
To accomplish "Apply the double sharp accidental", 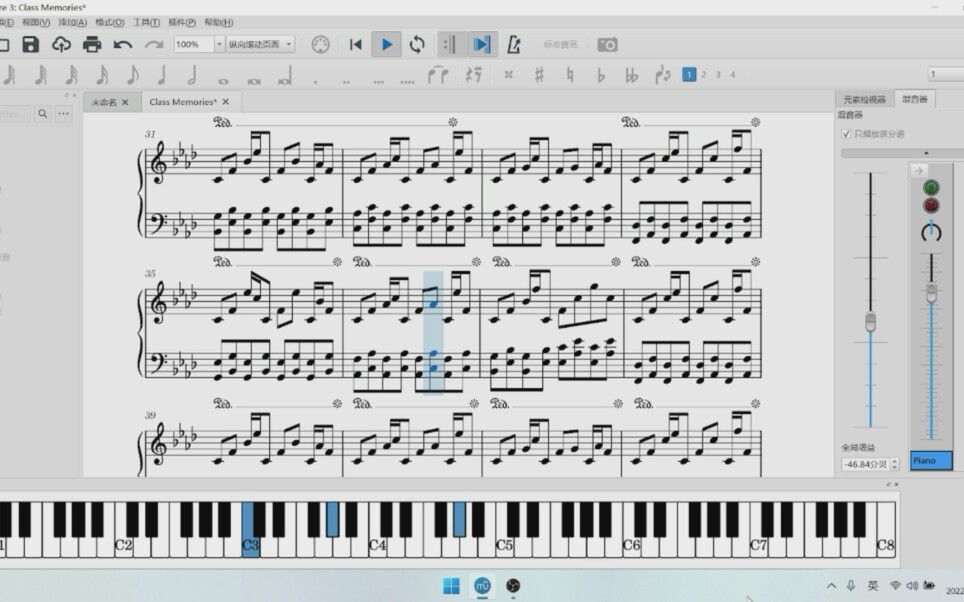I will coord(508,75).
